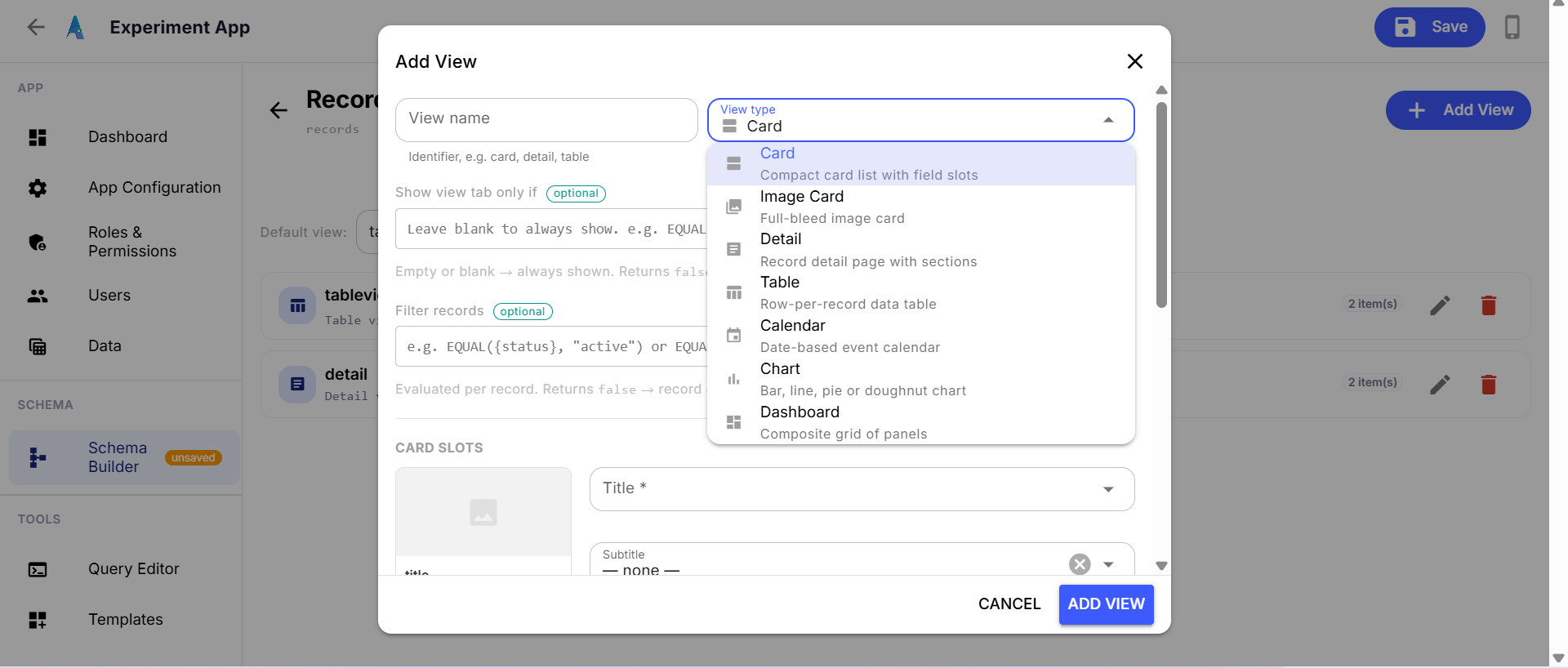Image resolution: width=1568 pixels, height=668 pixels.
Task: Expand the Title slot dropdown
Action: coord(1108,489)
